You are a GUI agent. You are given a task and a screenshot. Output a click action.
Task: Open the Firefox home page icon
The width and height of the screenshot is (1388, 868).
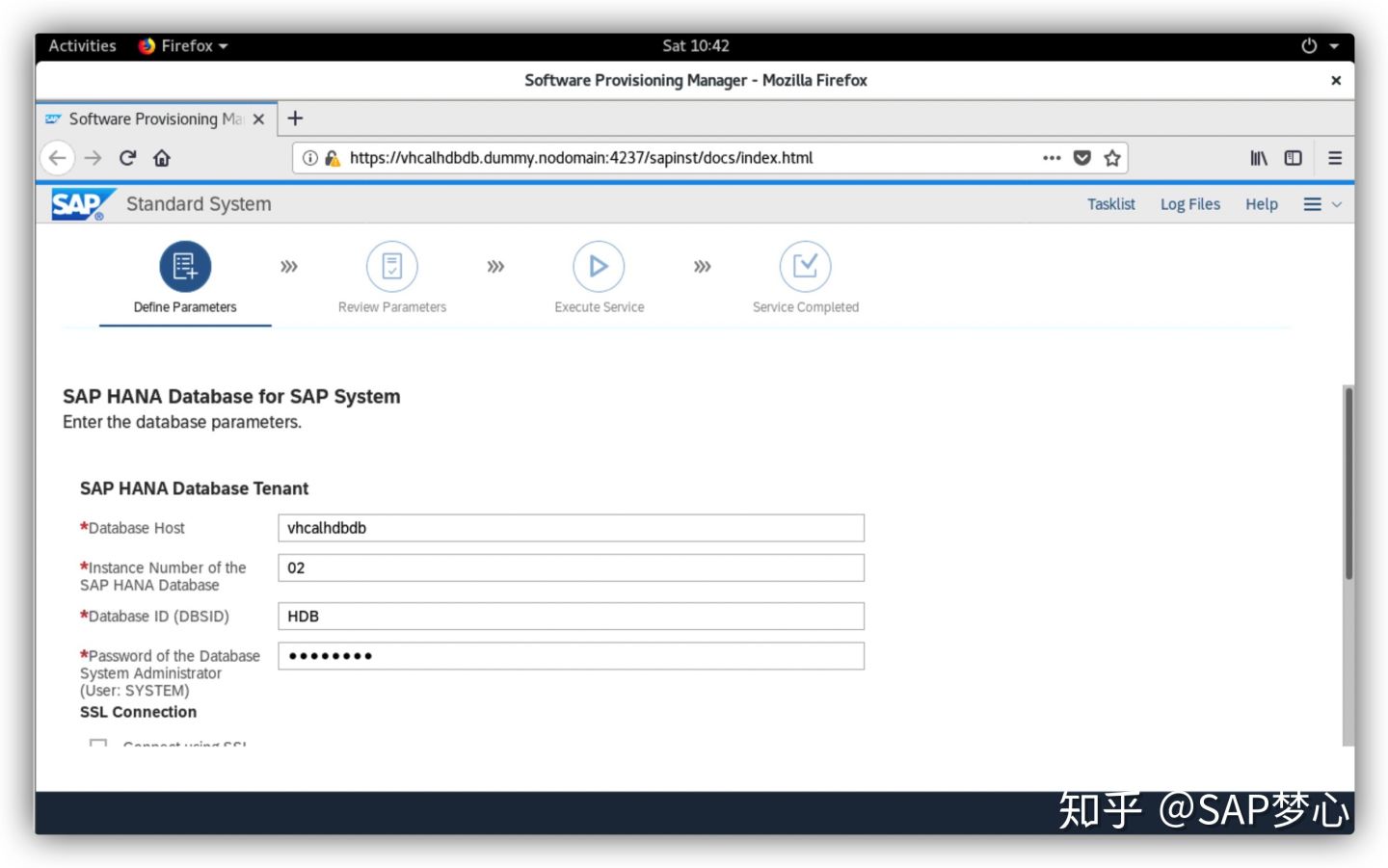click(x=162, y=158)
